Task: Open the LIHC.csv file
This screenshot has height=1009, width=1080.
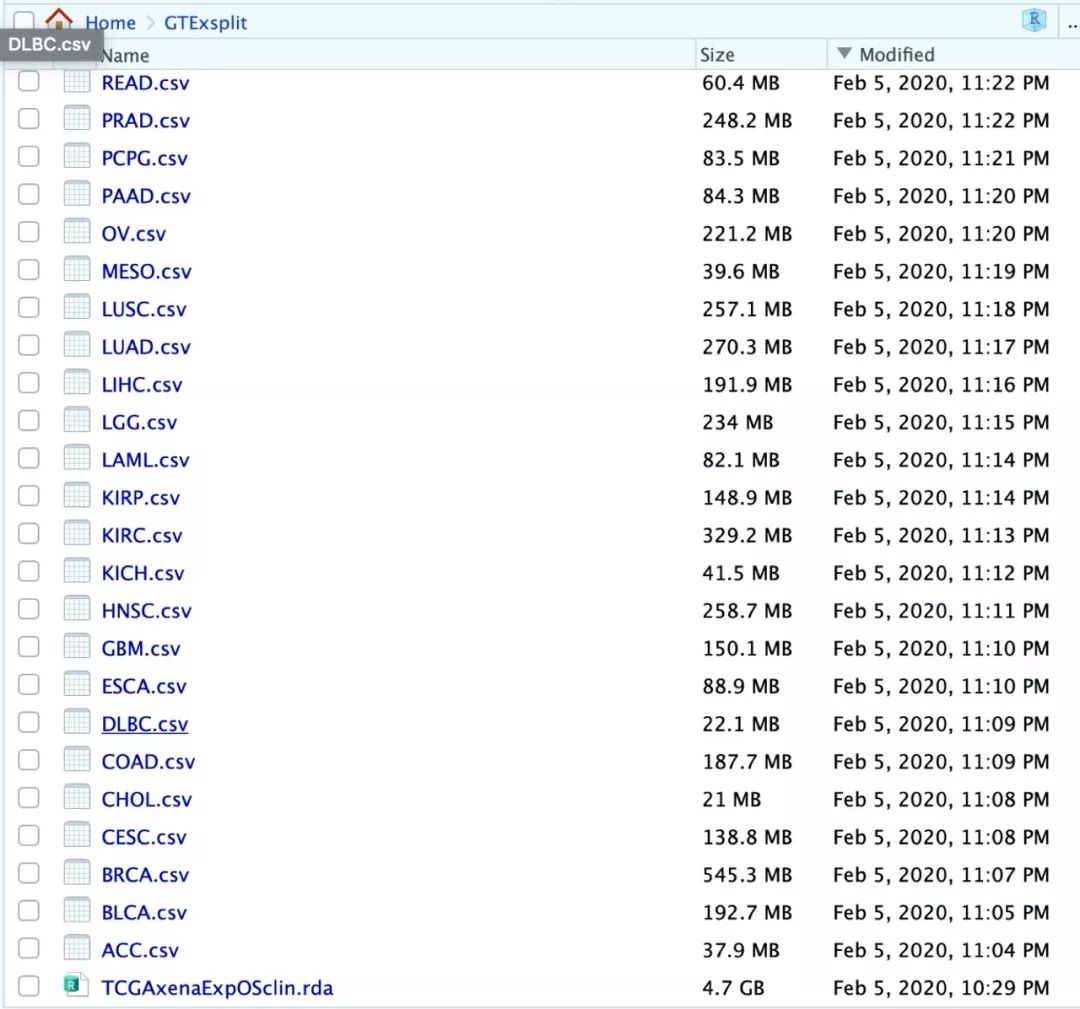Action: (x=142, y=384)
